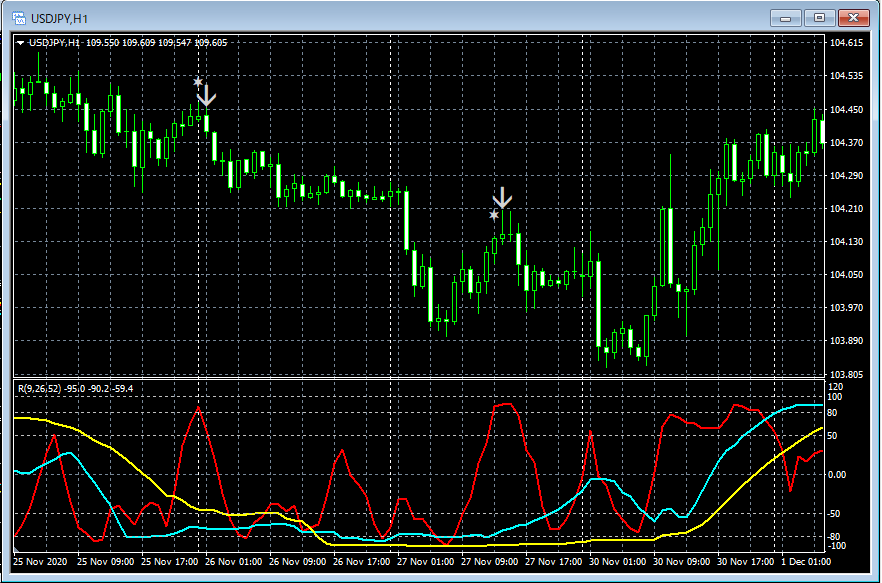Click the '27 Nov 09:00' time axis label

point(490,562)
